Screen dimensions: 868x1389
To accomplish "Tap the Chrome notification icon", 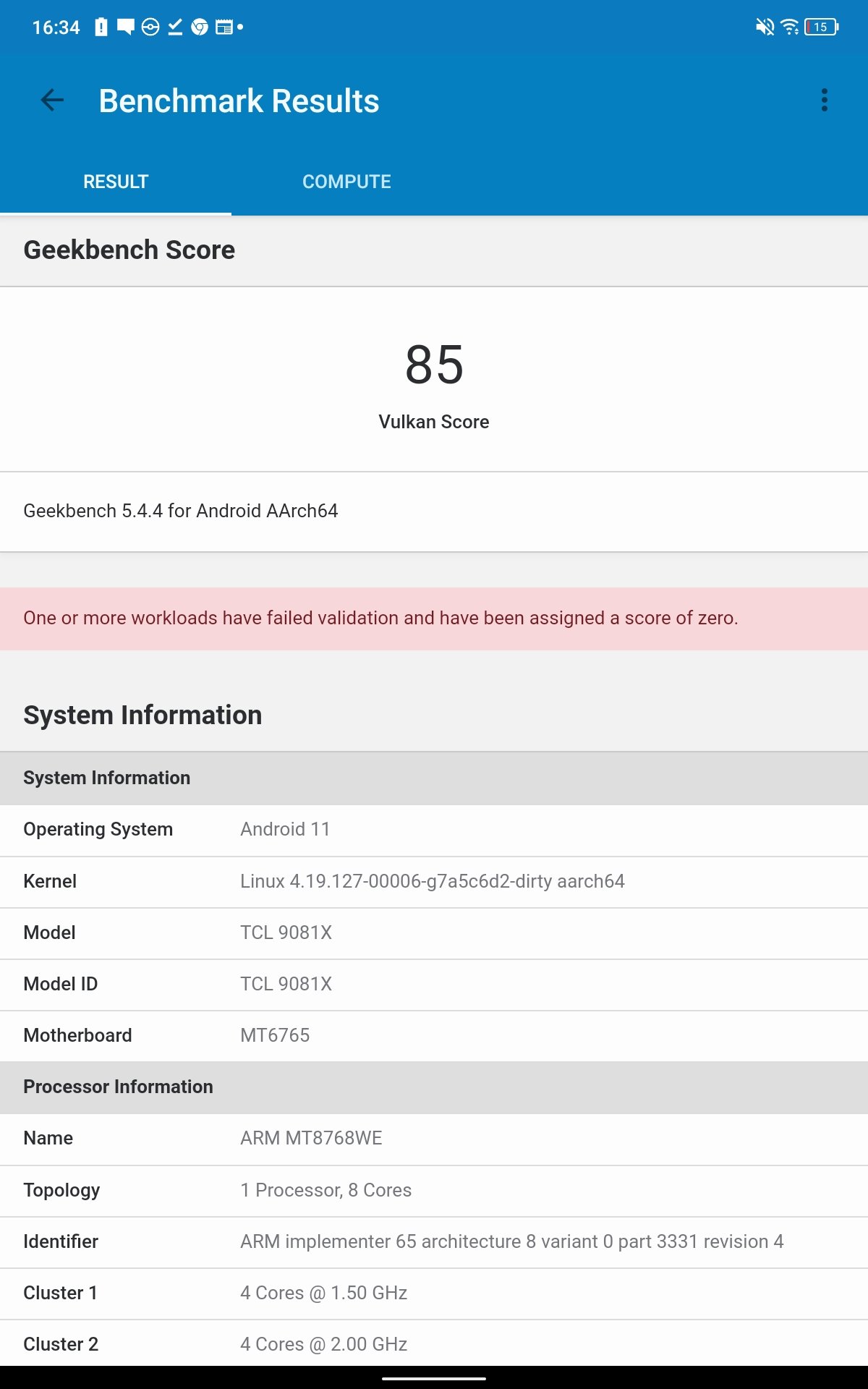I will tap(200, 27).
